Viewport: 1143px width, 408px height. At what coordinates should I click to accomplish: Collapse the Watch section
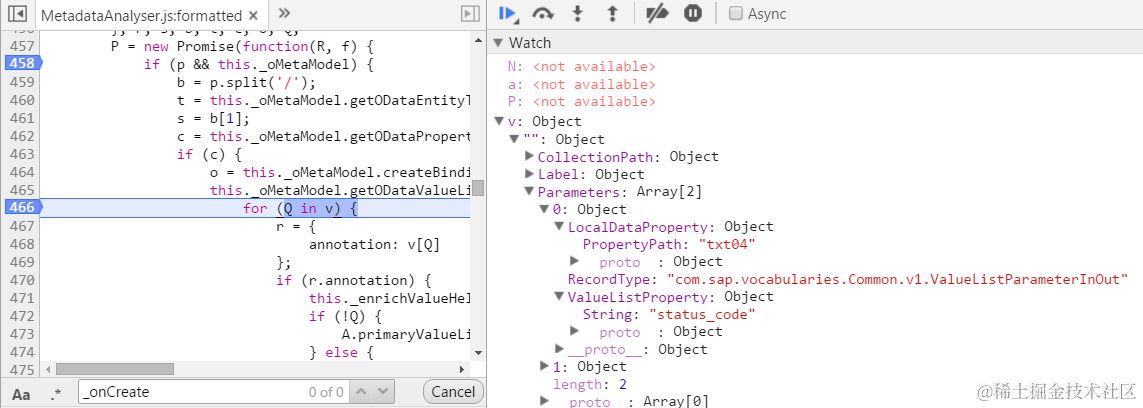click(x=499, y=43)
